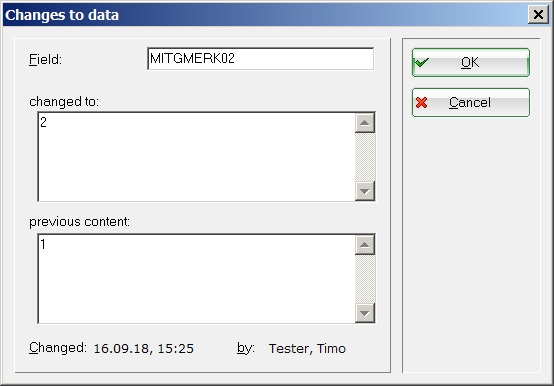Viewport: 554px width, 386px height.
Task: Dismiss changes using the Cancel button
Action: (x=471, y=102)
